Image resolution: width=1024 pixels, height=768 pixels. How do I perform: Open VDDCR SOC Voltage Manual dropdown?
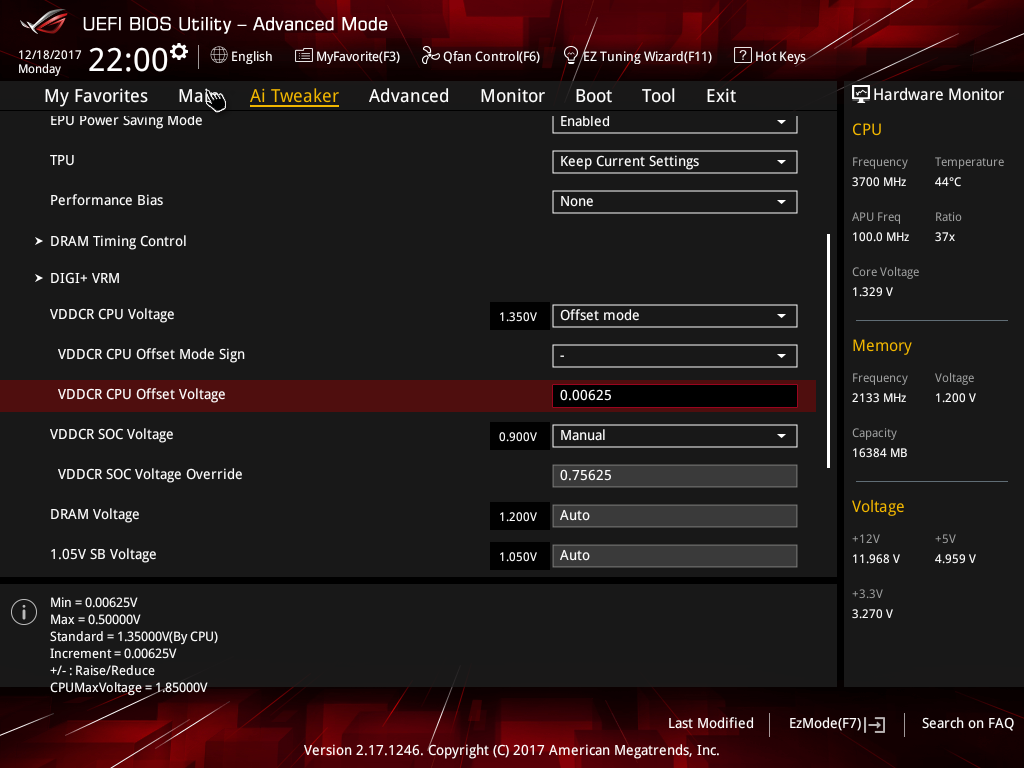[675, 436]
